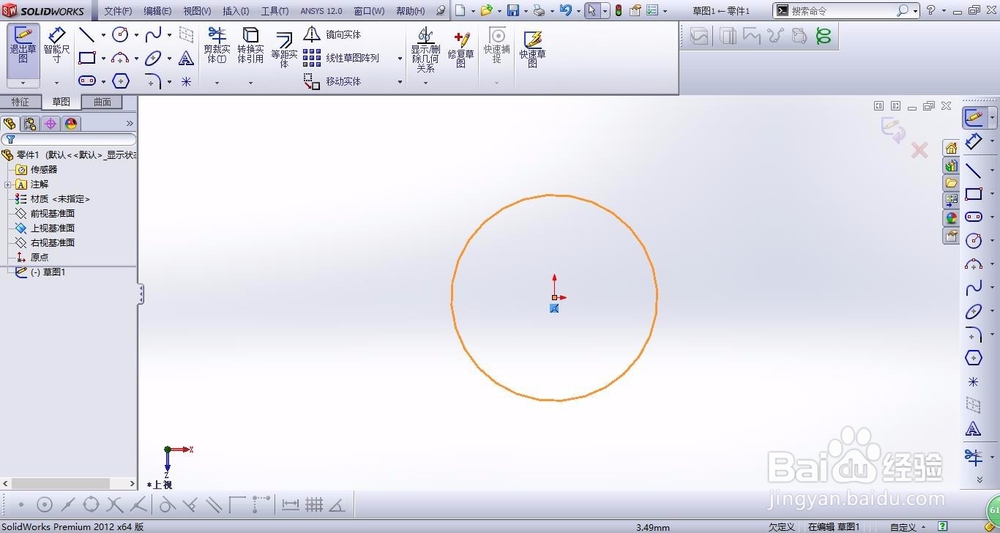Open dropdown arrow next to Rectangle tool
Image resolution: width=1000 pixels, height=533 pixels.
(x=103, y=59)
